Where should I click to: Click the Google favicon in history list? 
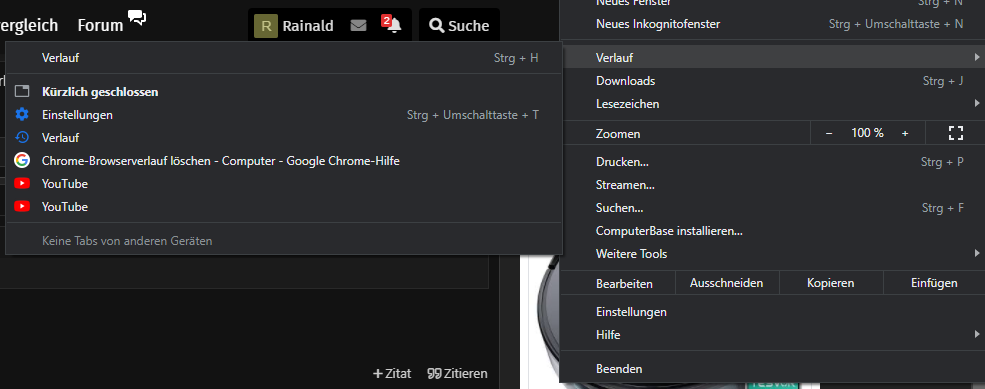point(22,160)
